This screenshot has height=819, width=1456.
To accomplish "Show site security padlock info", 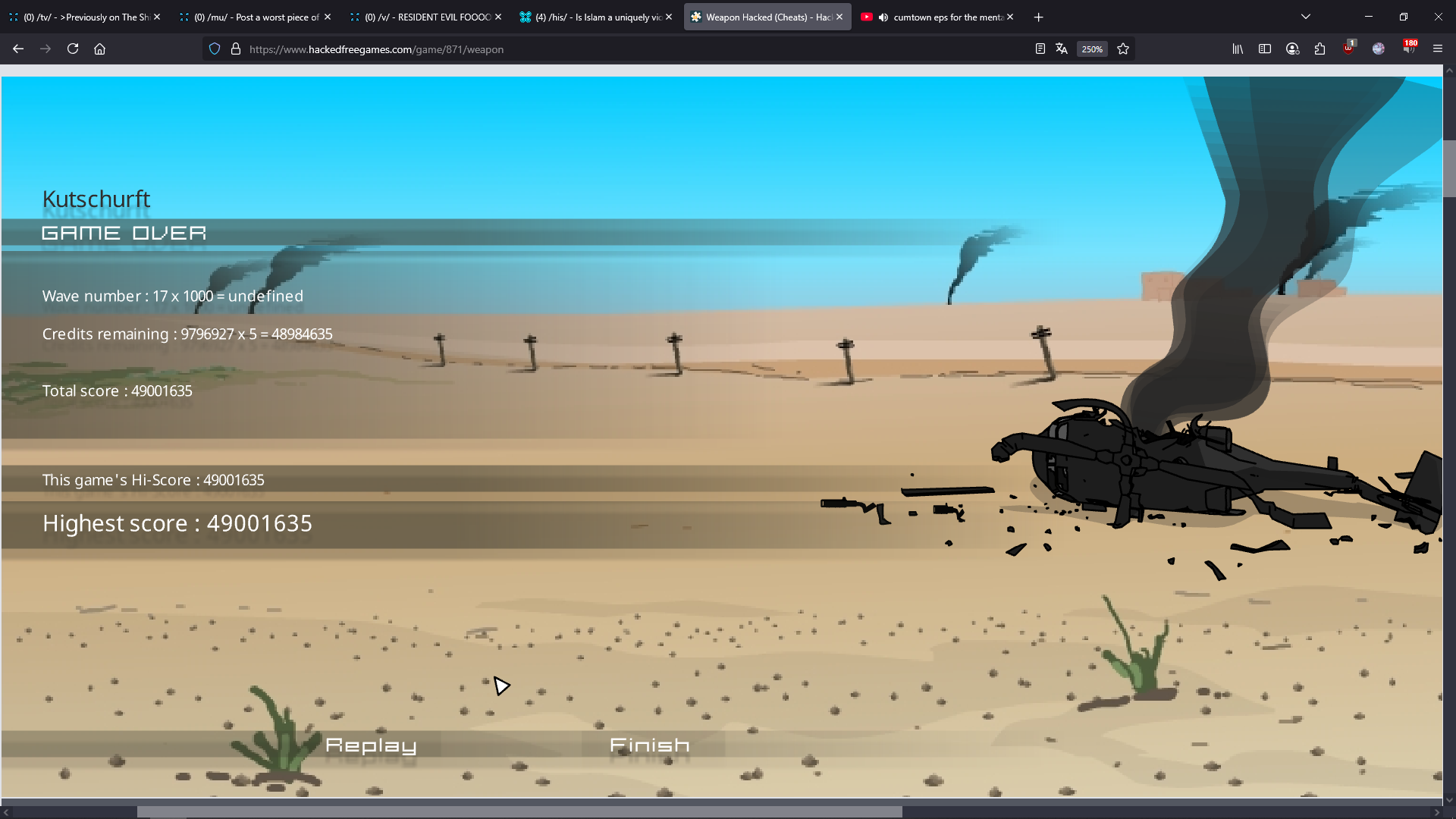I will (x=236, y=49).
